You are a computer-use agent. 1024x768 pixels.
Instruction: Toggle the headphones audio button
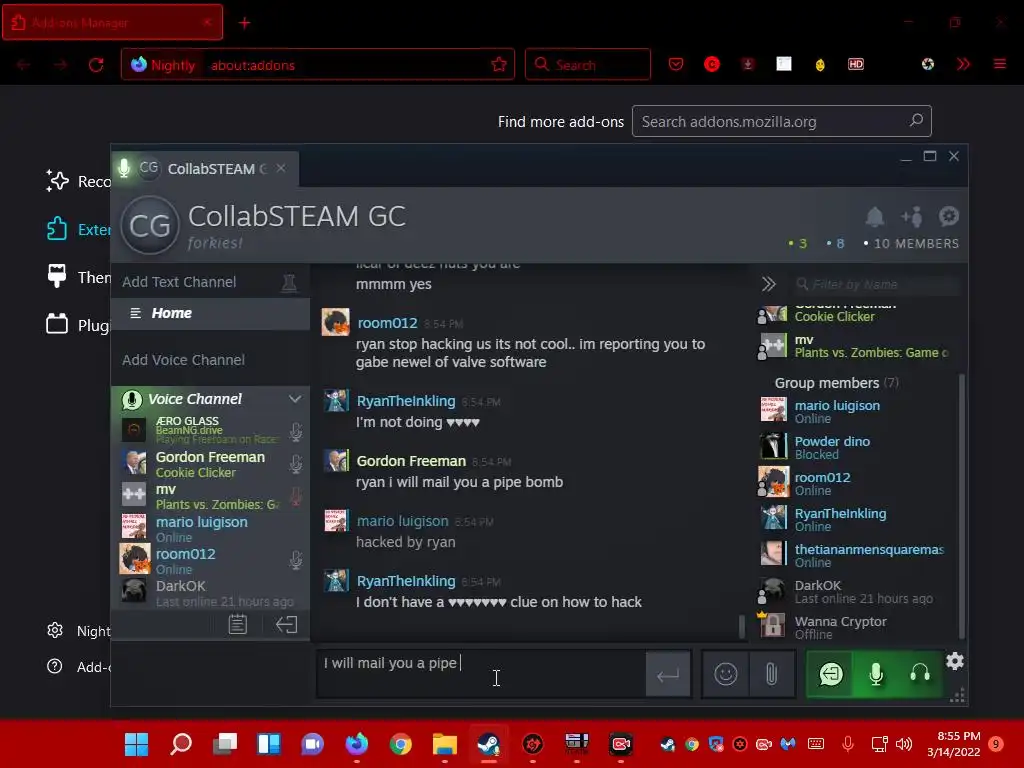coord(920,674)
